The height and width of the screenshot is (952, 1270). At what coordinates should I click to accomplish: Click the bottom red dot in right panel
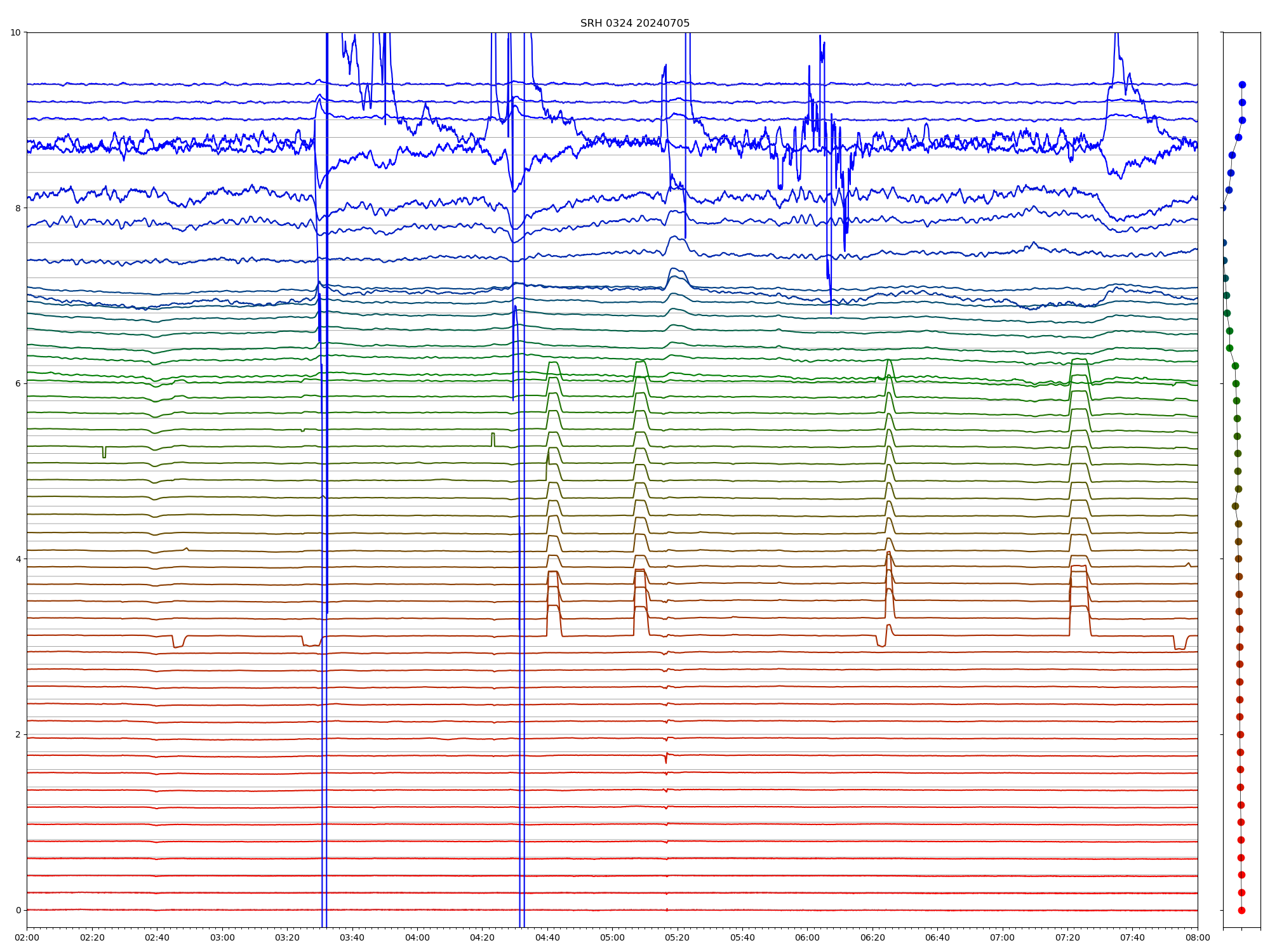pos(1241,910)
